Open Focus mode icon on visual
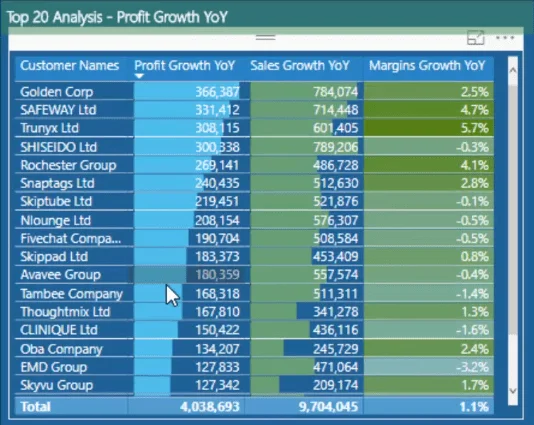Screen dimensions: 534x425 click(475, 38)
